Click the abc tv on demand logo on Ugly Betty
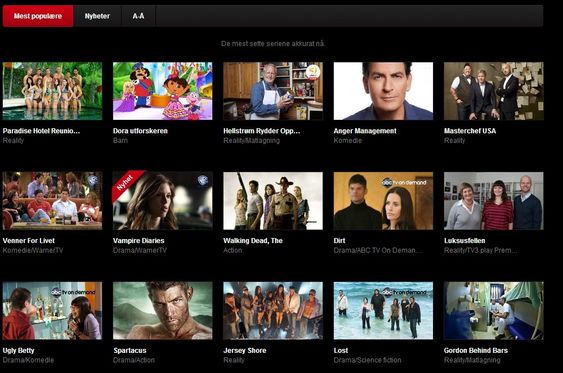563x373 pixels. click(73, 292)
